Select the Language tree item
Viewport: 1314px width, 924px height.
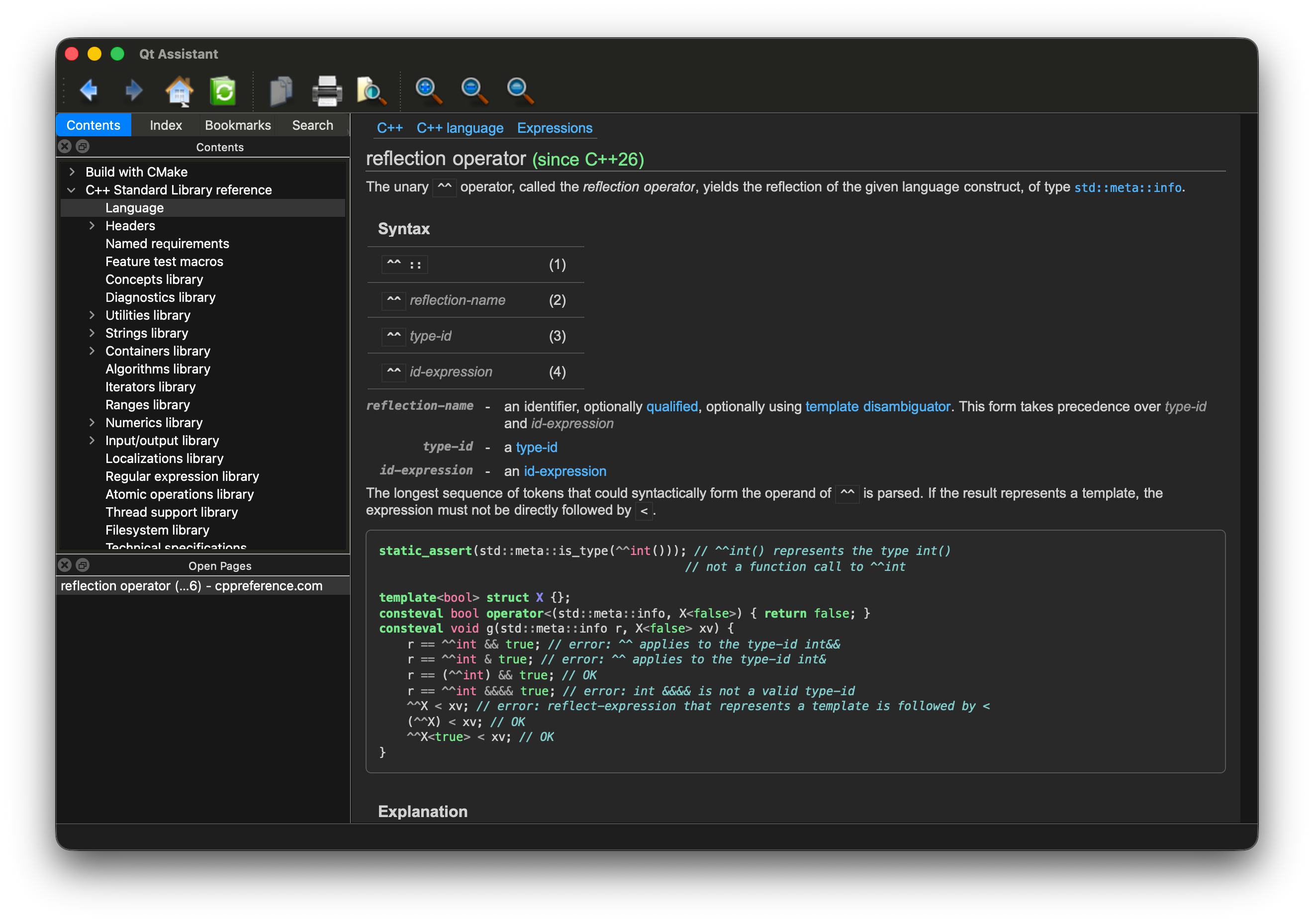202,208
